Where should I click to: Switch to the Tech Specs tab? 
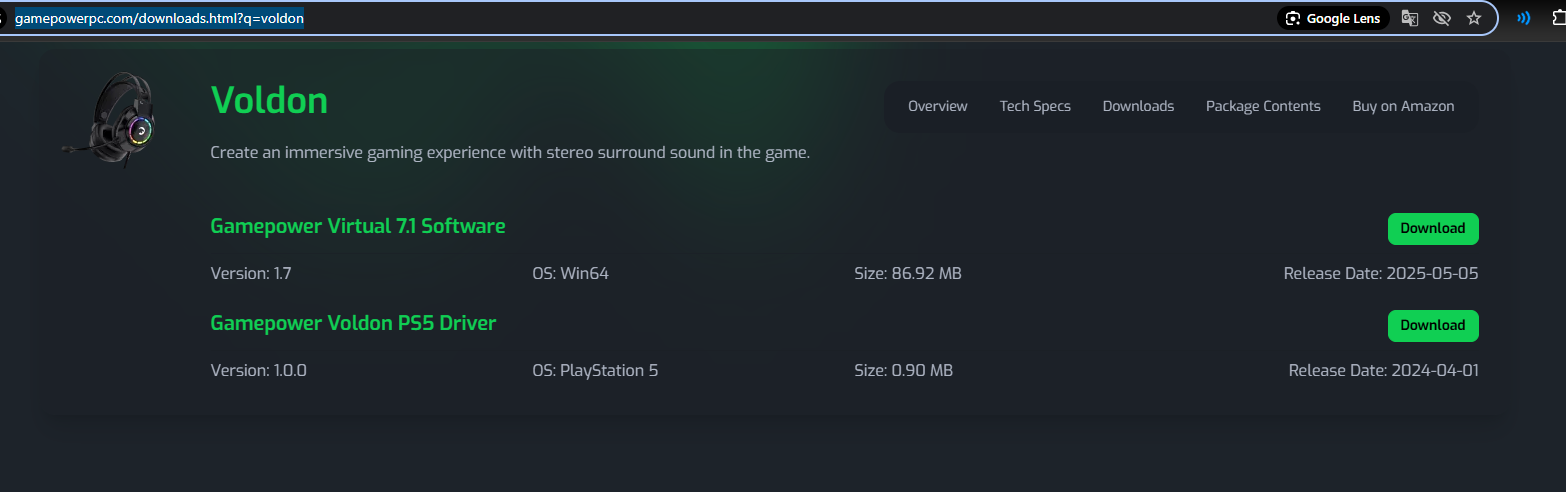point(1035,106)
